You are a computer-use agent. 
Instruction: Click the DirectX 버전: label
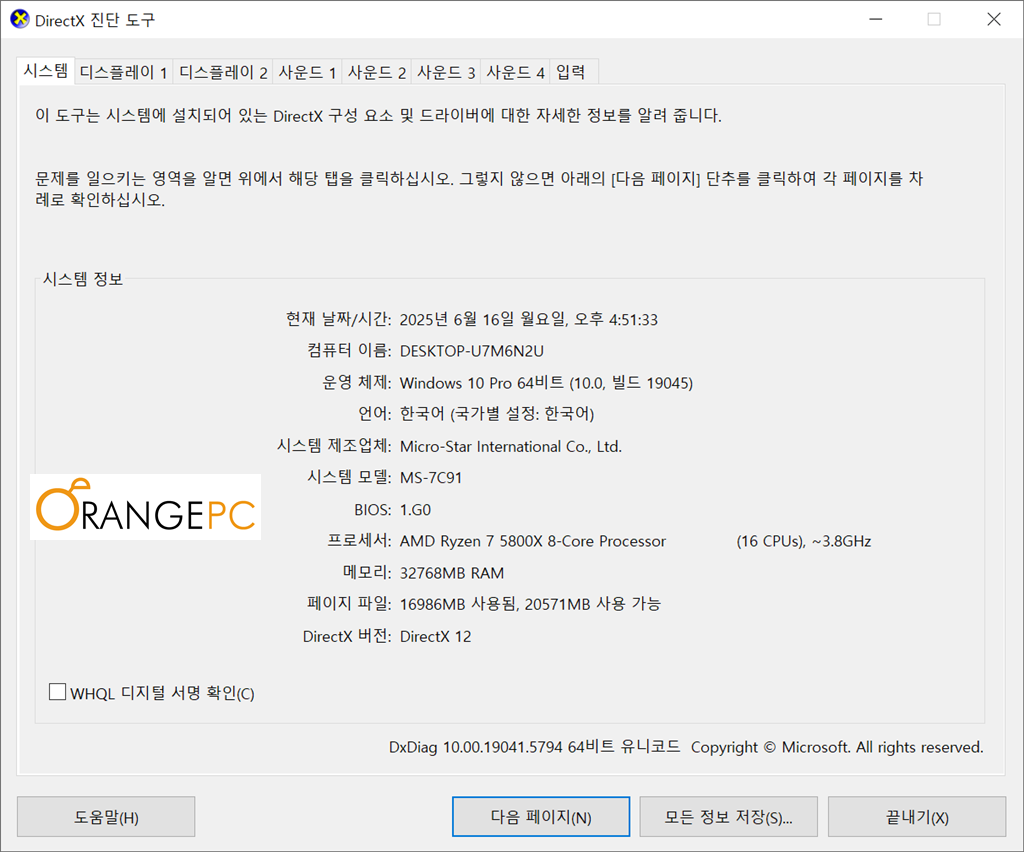(x=347, y=637)
